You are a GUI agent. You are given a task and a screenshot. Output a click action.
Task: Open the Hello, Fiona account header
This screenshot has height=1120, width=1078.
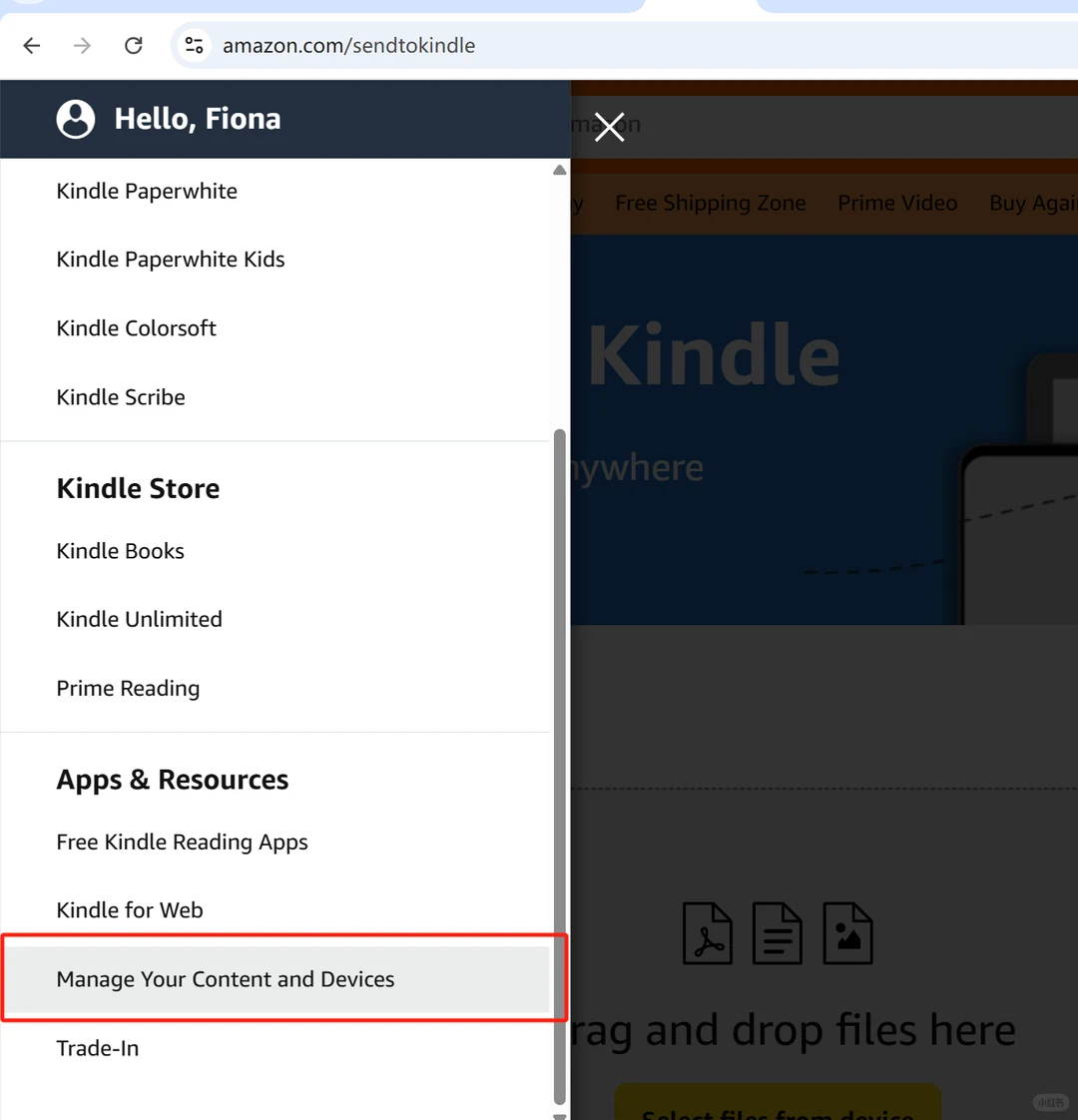click(x=285, y=119)
